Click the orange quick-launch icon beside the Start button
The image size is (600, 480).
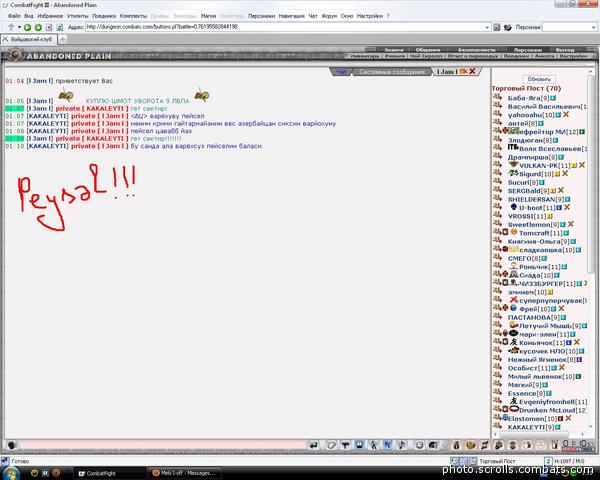click(56, 473)
